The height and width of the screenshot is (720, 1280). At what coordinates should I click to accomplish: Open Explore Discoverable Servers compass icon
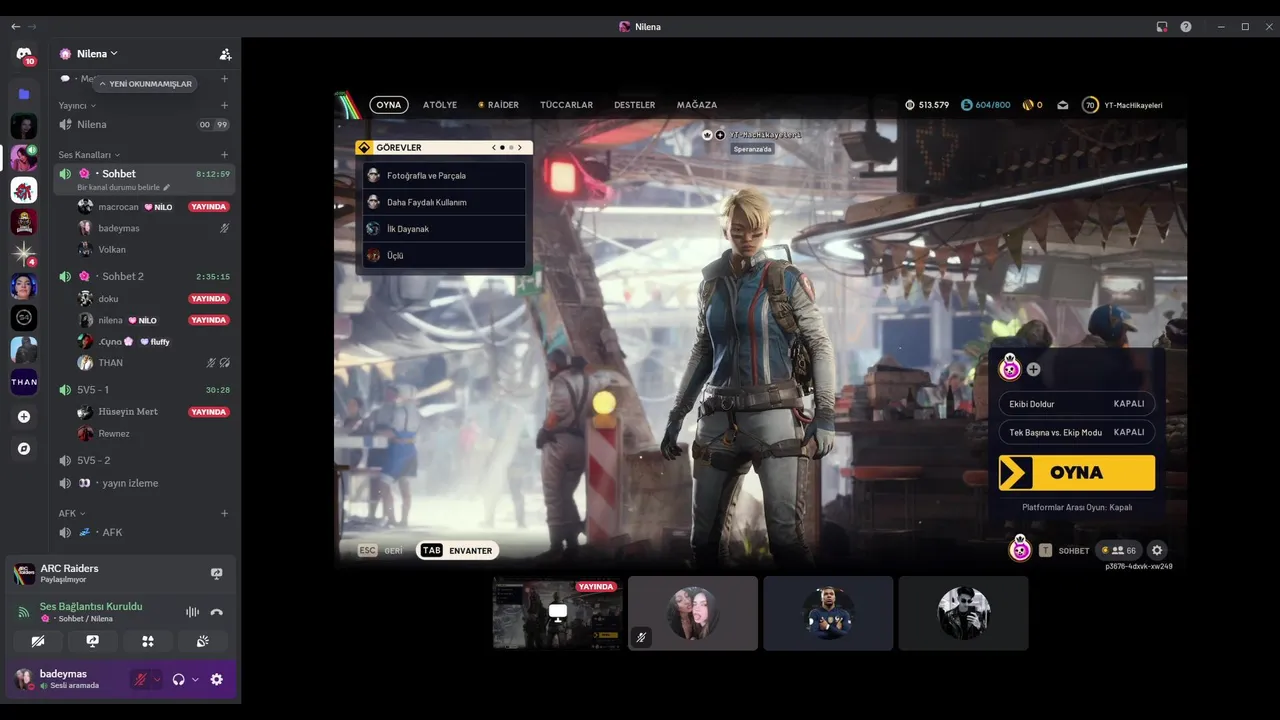point(24,449)
